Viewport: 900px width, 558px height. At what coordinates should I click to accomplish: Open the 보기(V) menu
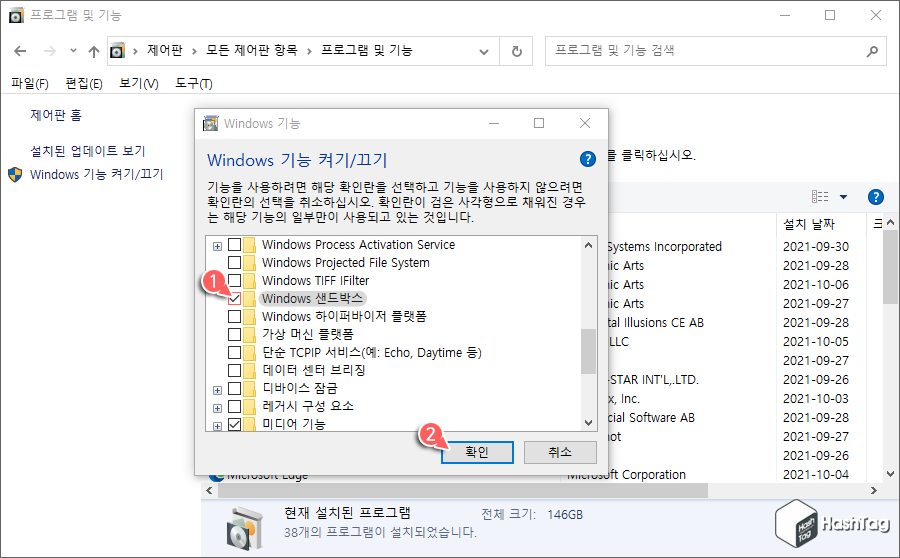coord(138,84)
